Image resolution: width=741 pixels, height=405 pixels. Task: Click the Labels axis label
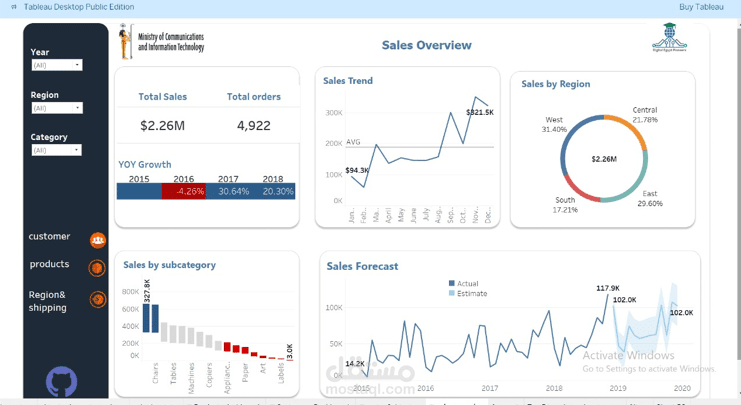(281, 373)
